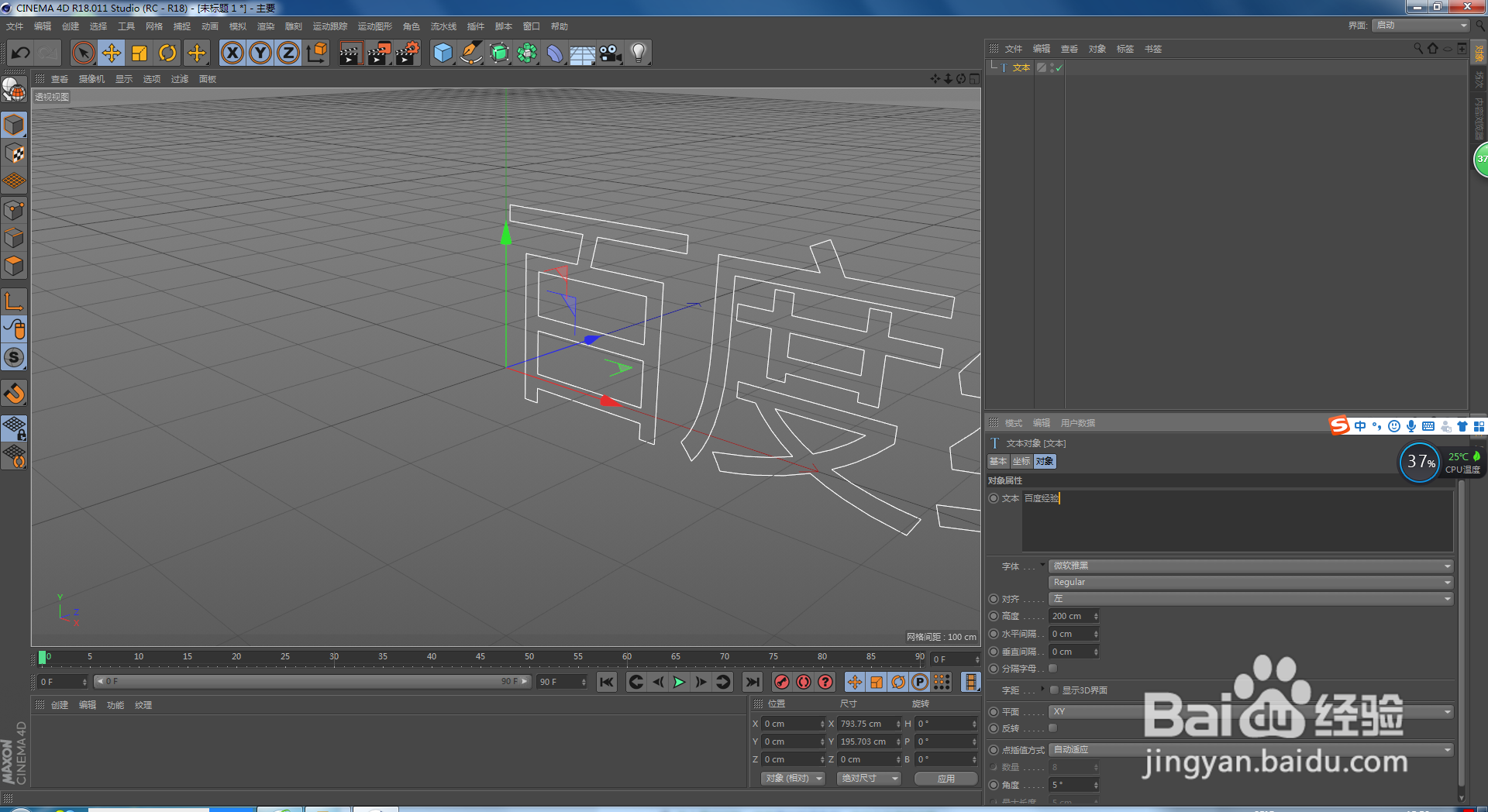
Task: Click the 高度 200 cm field
Action: 1074,616
